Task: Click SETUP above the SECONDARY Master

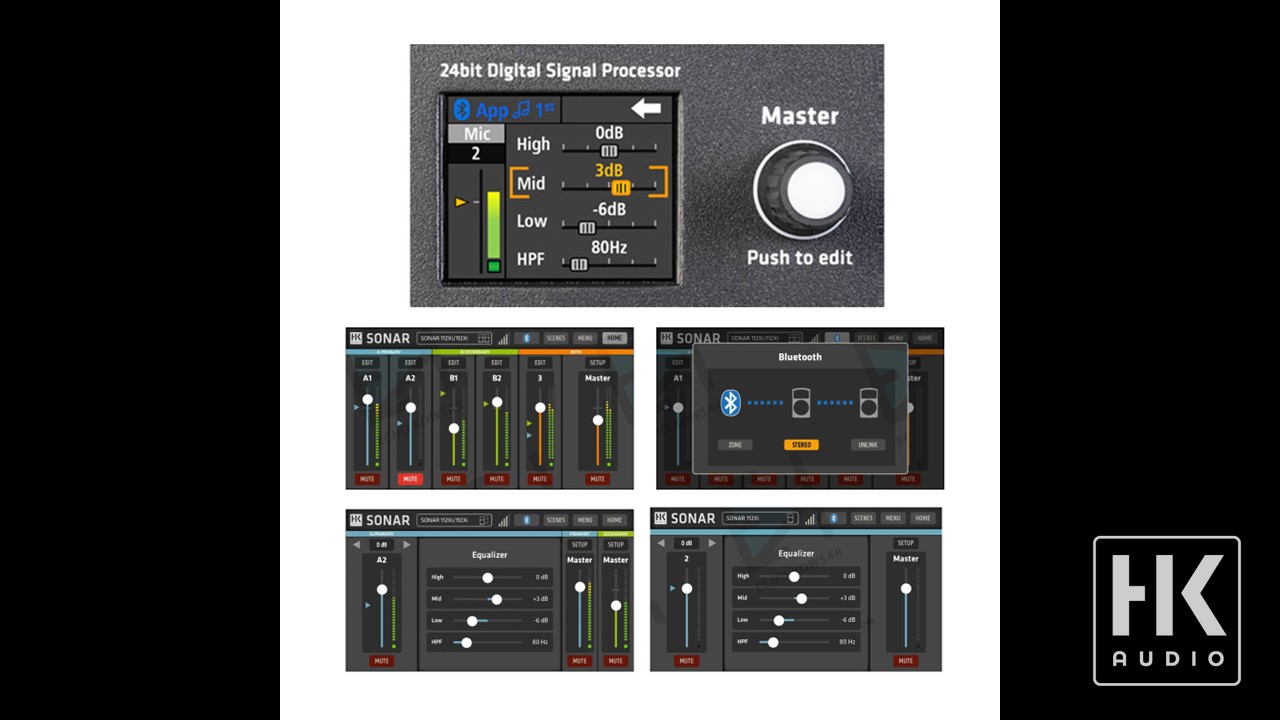Action: [616, 545]
